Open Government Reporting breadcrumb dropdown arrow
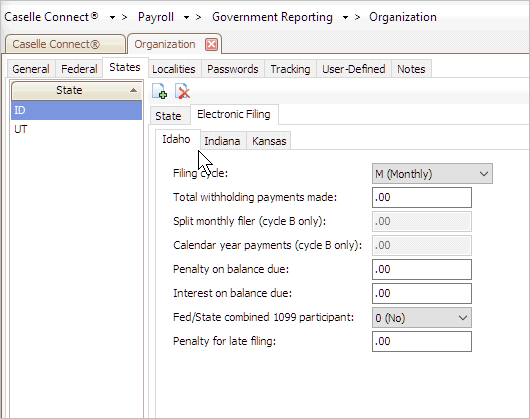 click(x=345, y=17)
